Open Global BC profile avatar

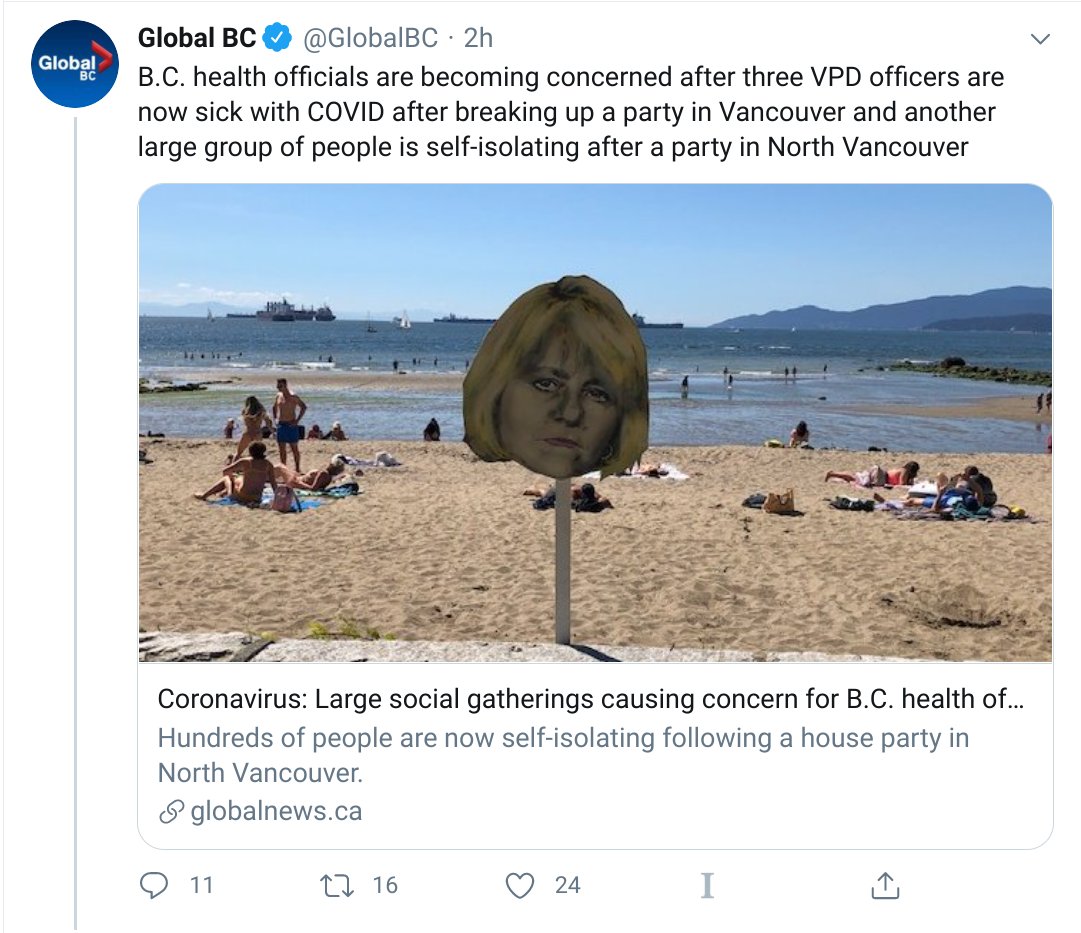(x=74, y=63)
